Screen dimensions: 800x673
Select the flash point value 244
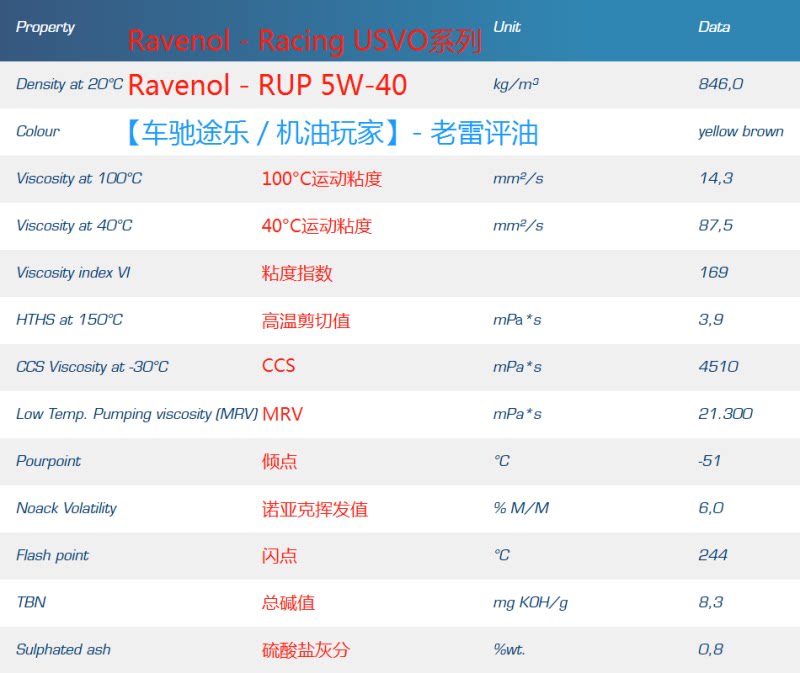pyautogui.click(x=713, y=555)
